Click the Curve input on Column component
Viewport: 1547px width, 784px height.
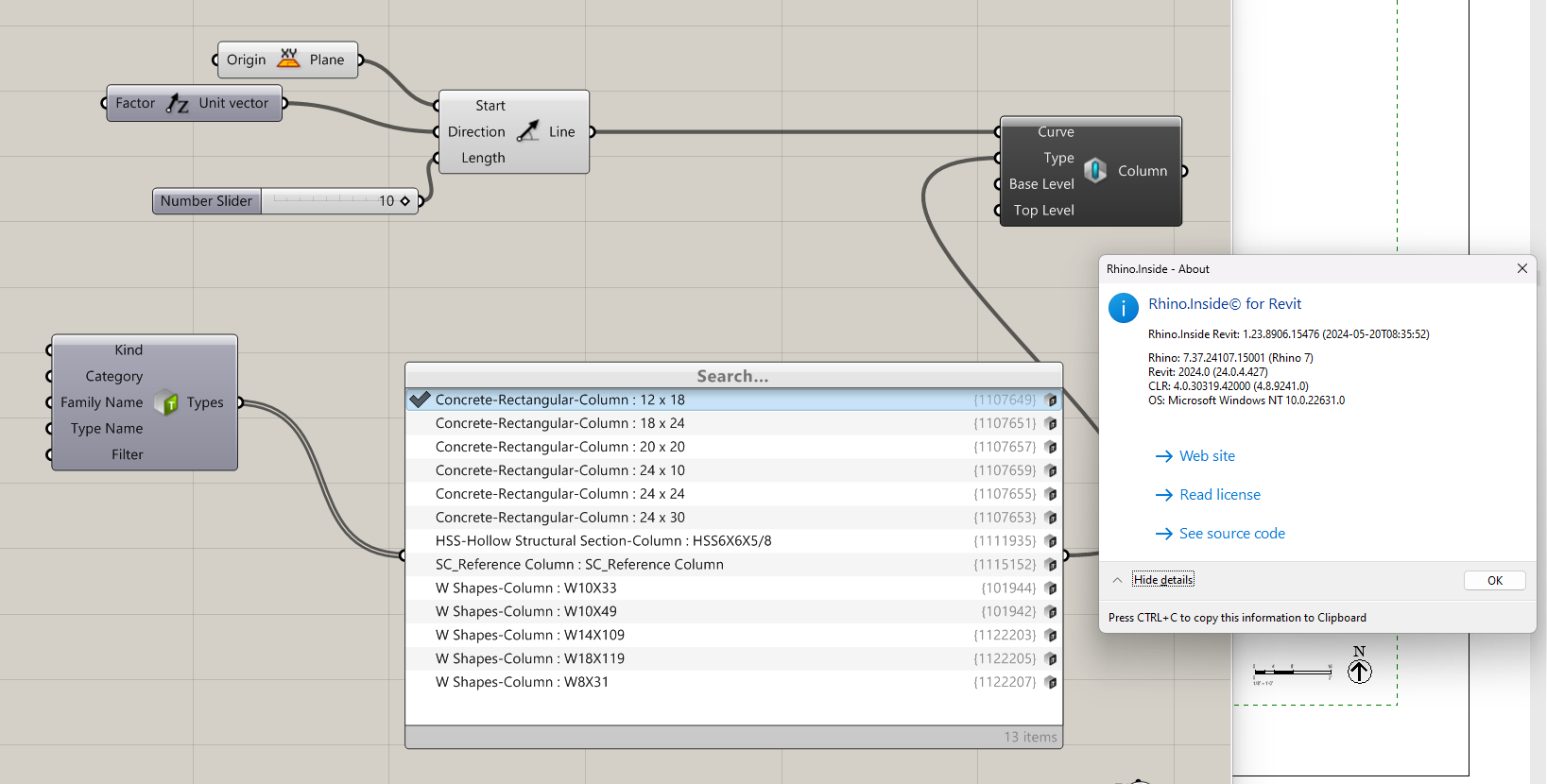(x=1056, y=132)
